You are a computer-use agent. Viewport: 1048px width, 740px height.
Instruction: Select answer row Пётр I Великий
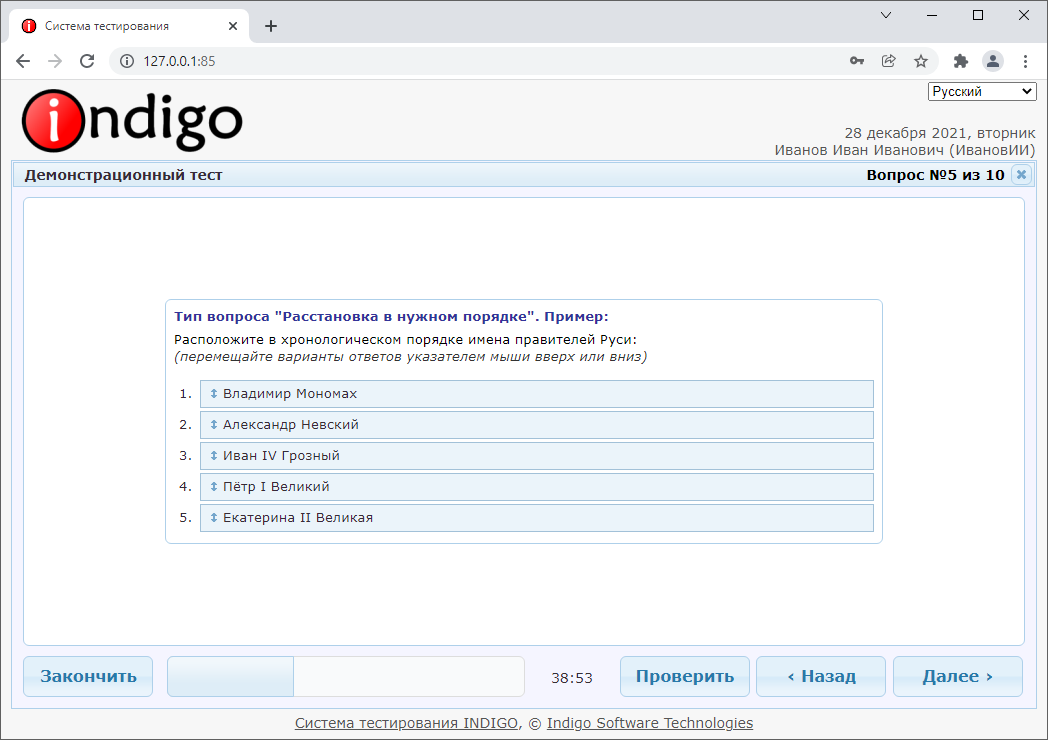pyautogui.click(x=537, y=487)
